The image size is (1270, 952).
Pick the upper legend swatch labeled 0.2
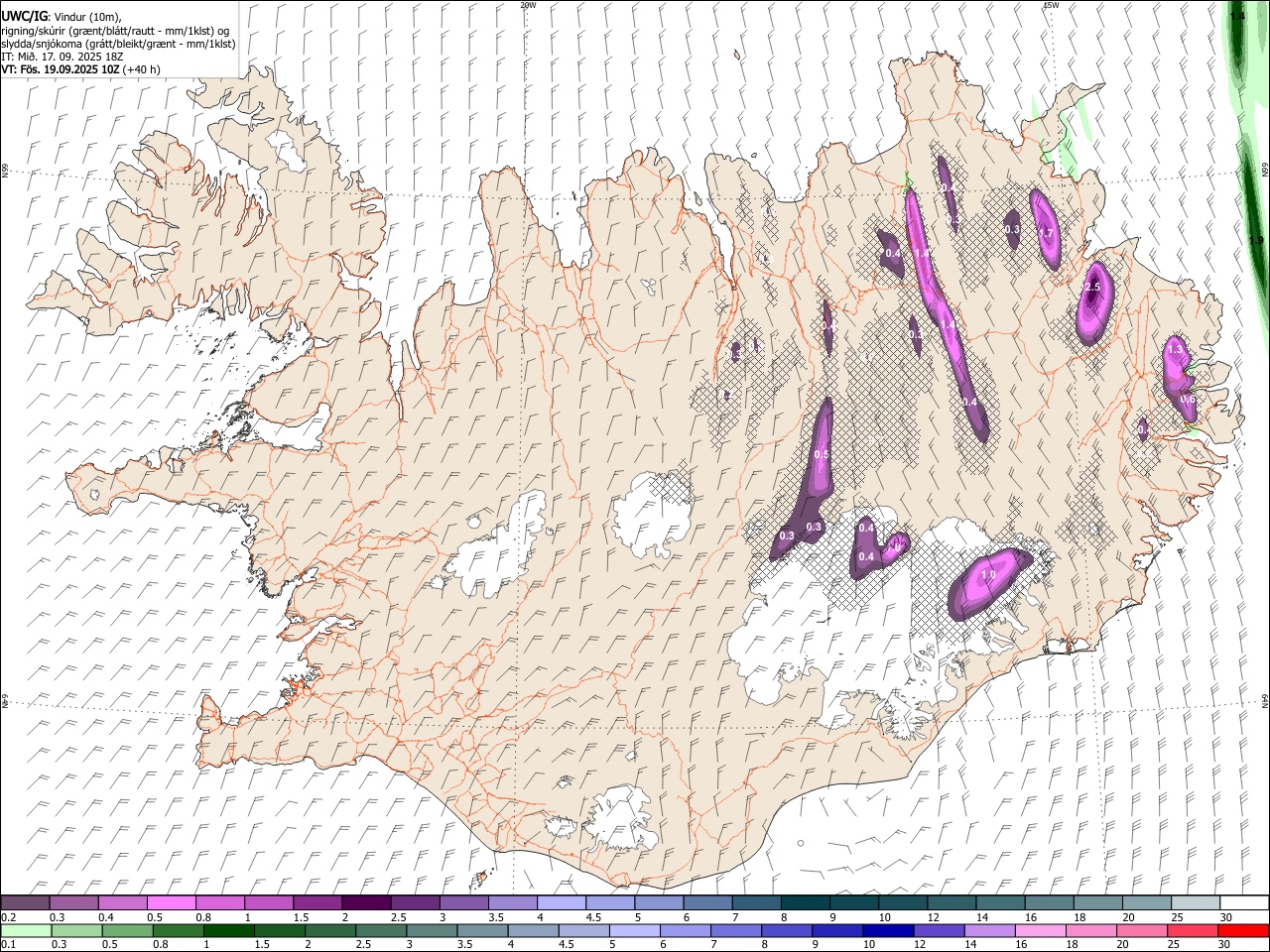click(25, 902)
